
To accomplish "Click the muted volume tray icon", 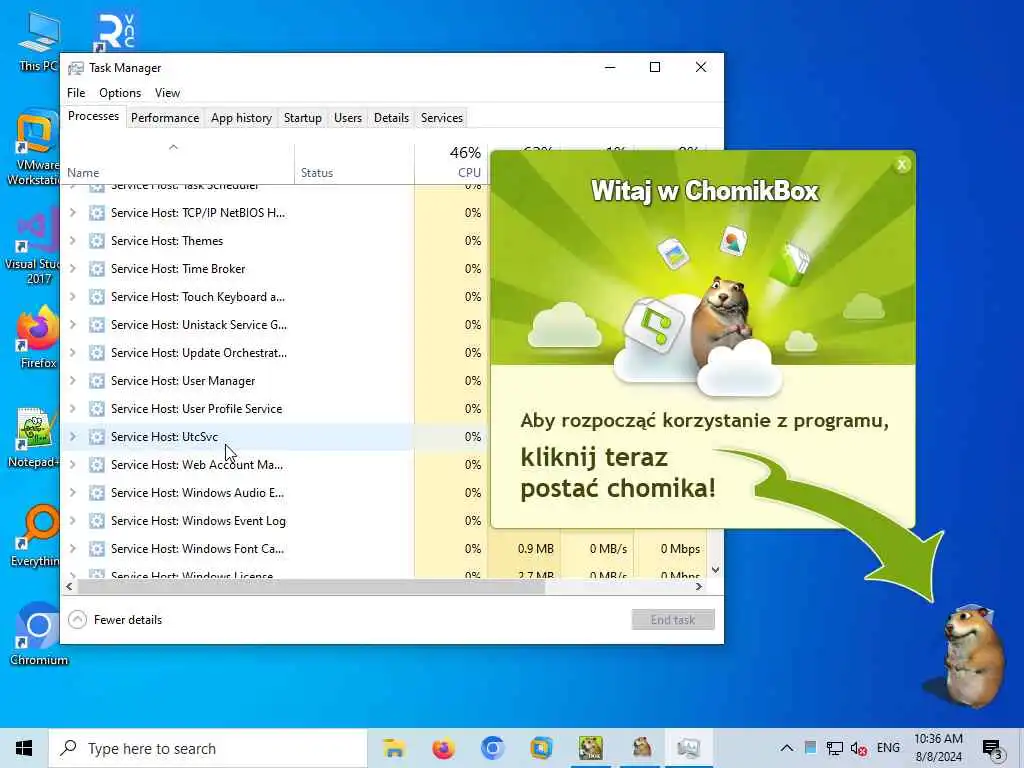I will point(859,748).
